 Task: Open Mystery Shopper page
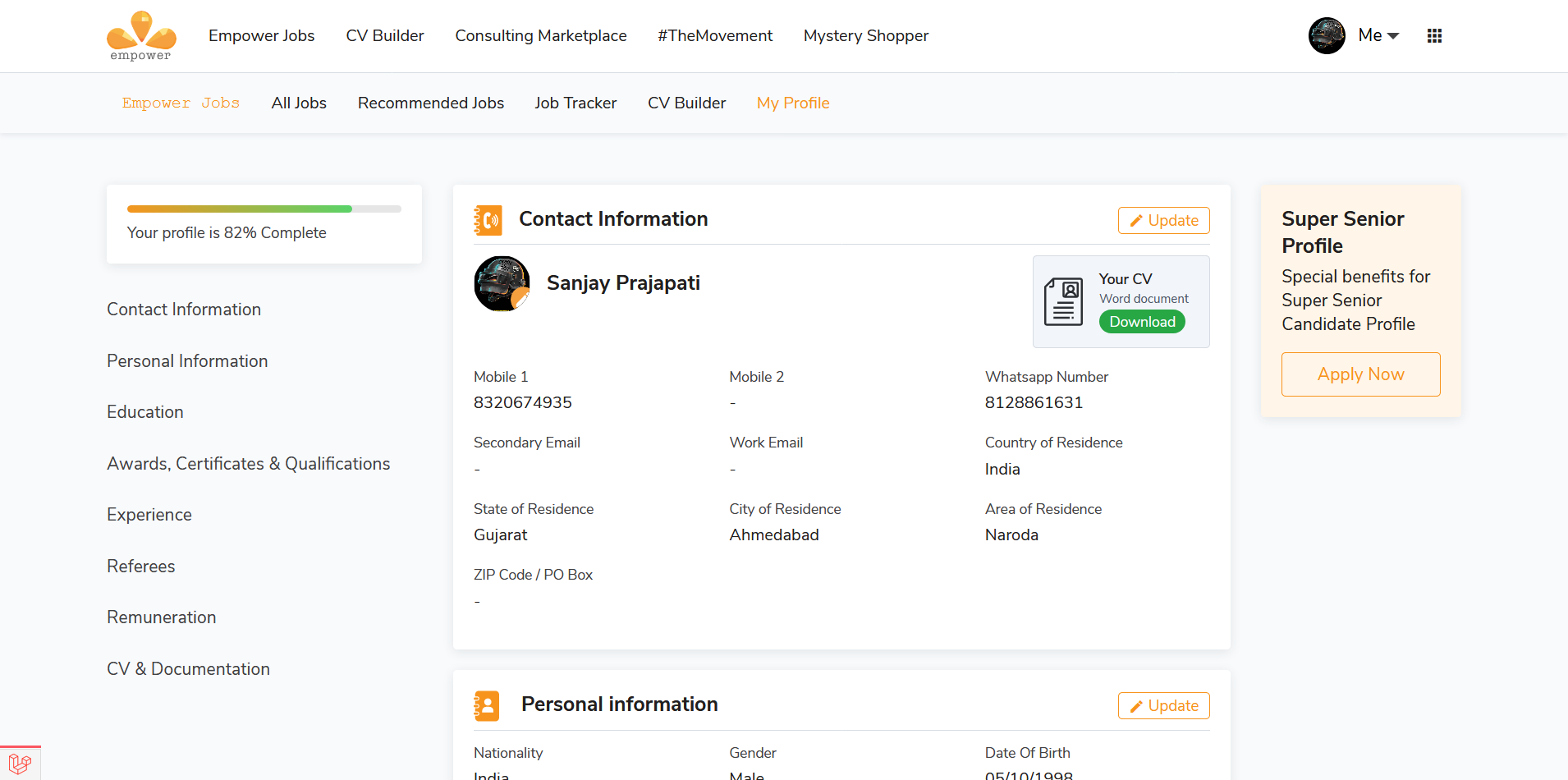[866, 35]
